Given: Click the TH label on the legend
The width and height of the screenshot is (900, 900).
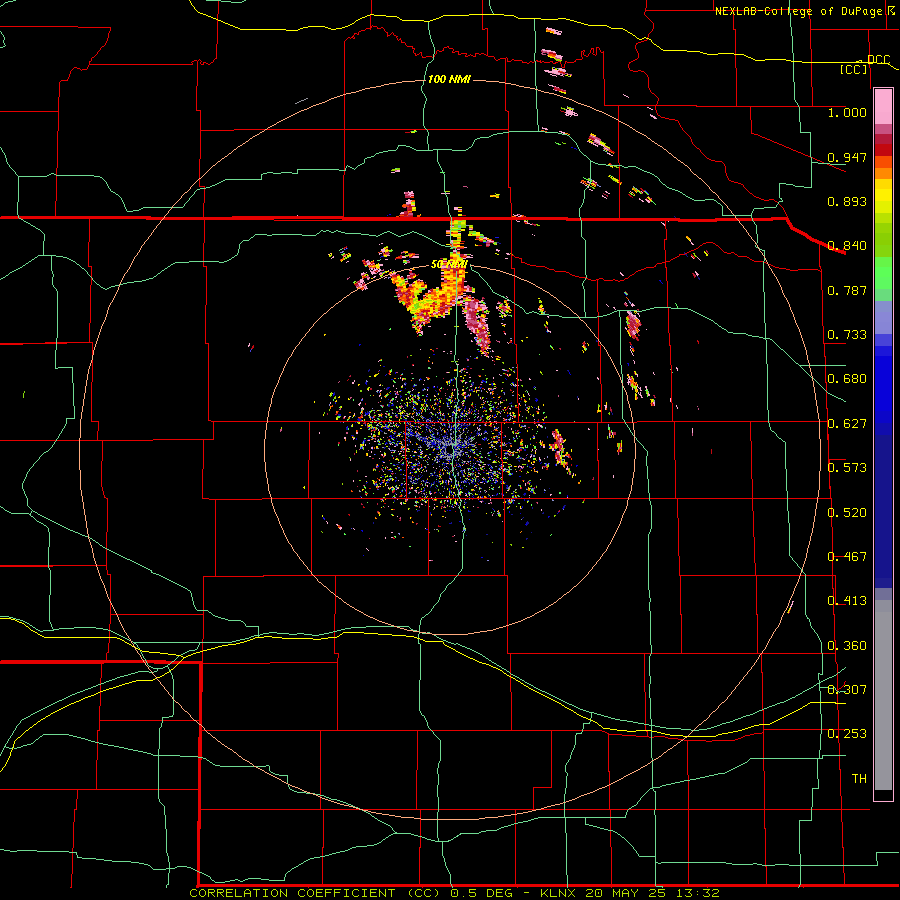Looking at the screenshot, I should click(x=859, y=779).
